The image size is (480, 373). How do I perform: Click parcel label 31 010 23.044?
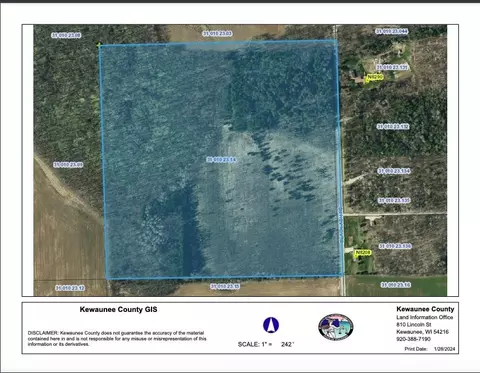(392, 31)
